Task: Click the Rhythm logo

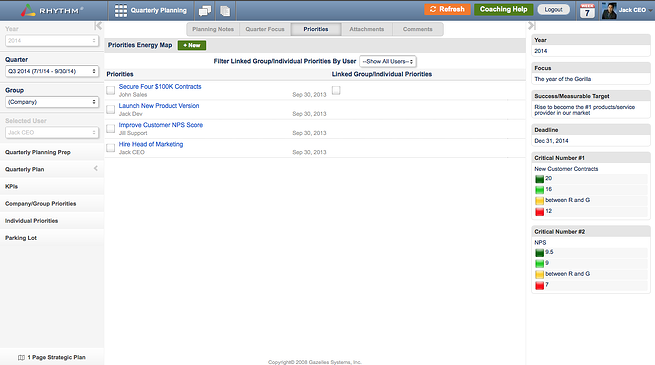Action: pos(52,10)
